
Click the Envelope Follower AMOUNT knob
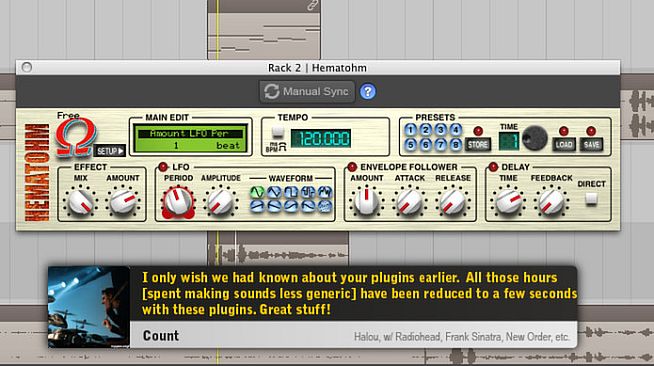(367, 202)
